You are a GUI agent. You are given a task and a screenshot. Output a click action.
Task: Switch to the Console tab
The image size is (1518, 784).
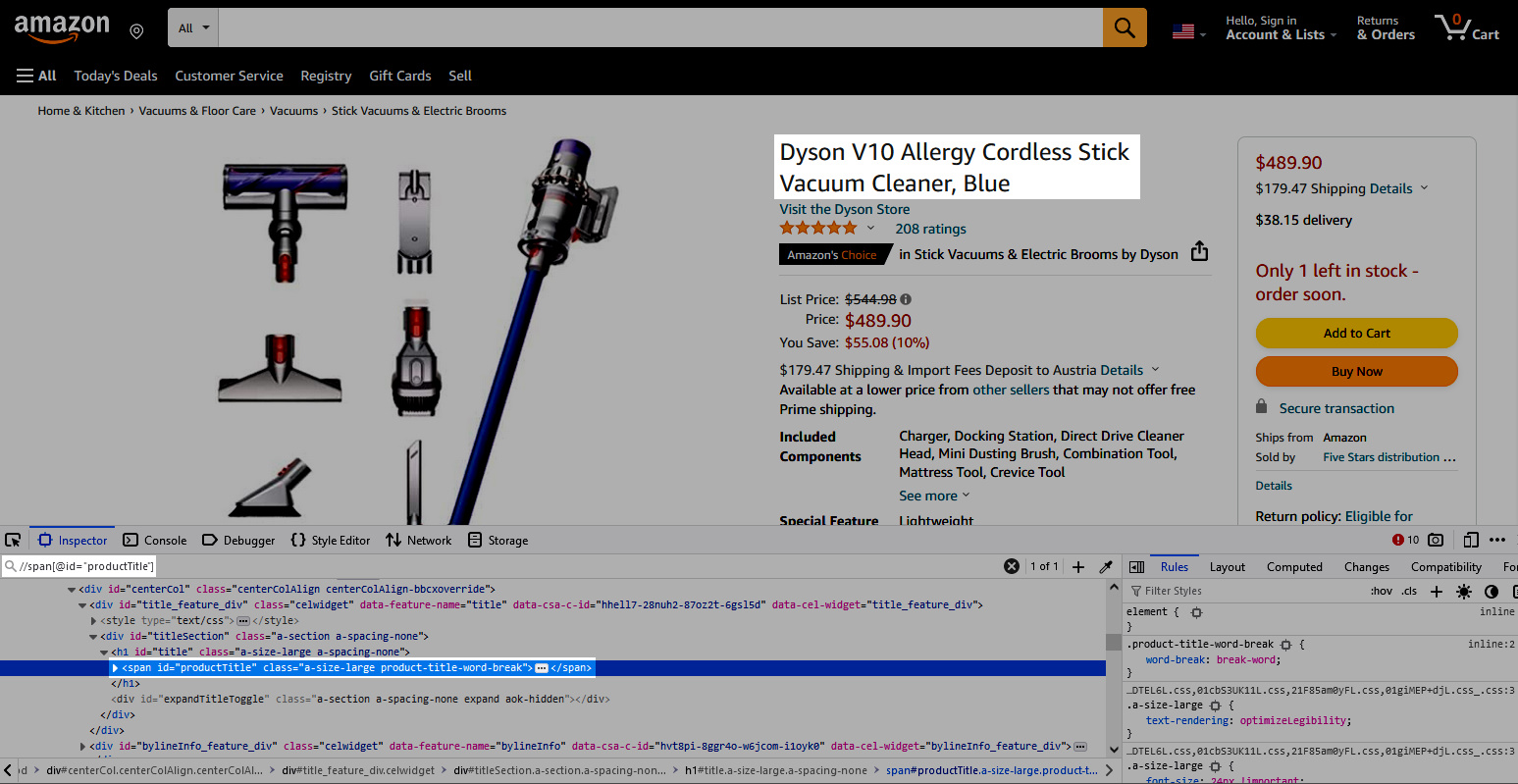click(155, 540)
